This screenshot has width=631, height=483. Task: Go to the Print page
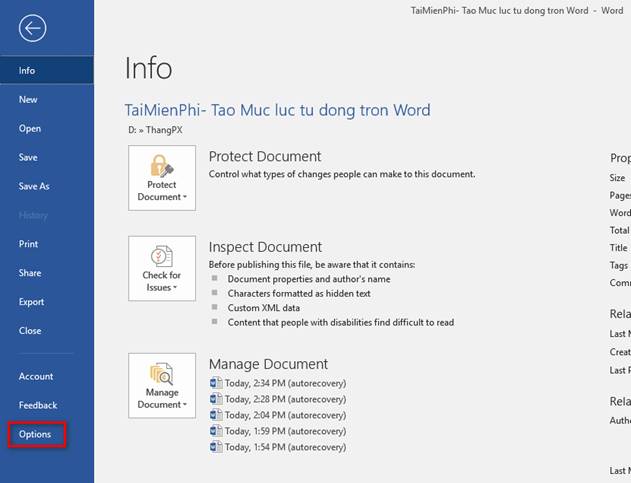click(29, 244)
